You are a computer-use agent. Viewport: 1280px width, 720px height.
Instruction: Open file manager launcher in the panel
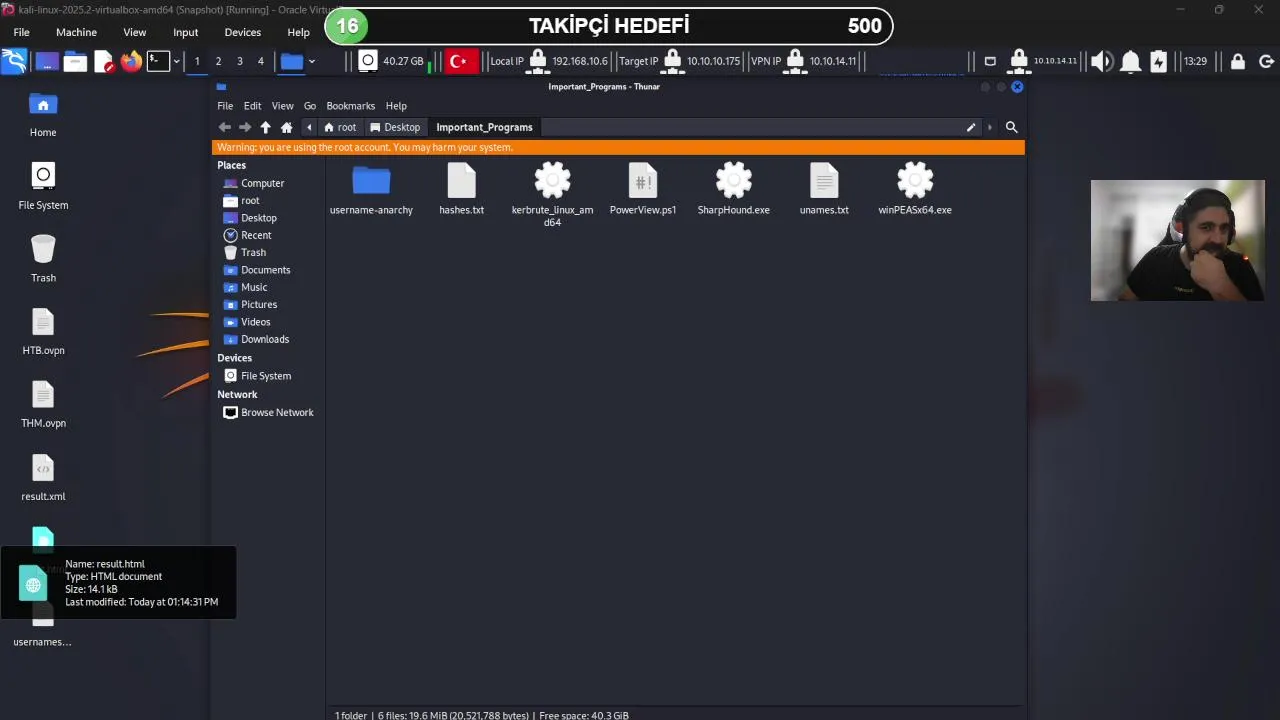click(75, 61)
